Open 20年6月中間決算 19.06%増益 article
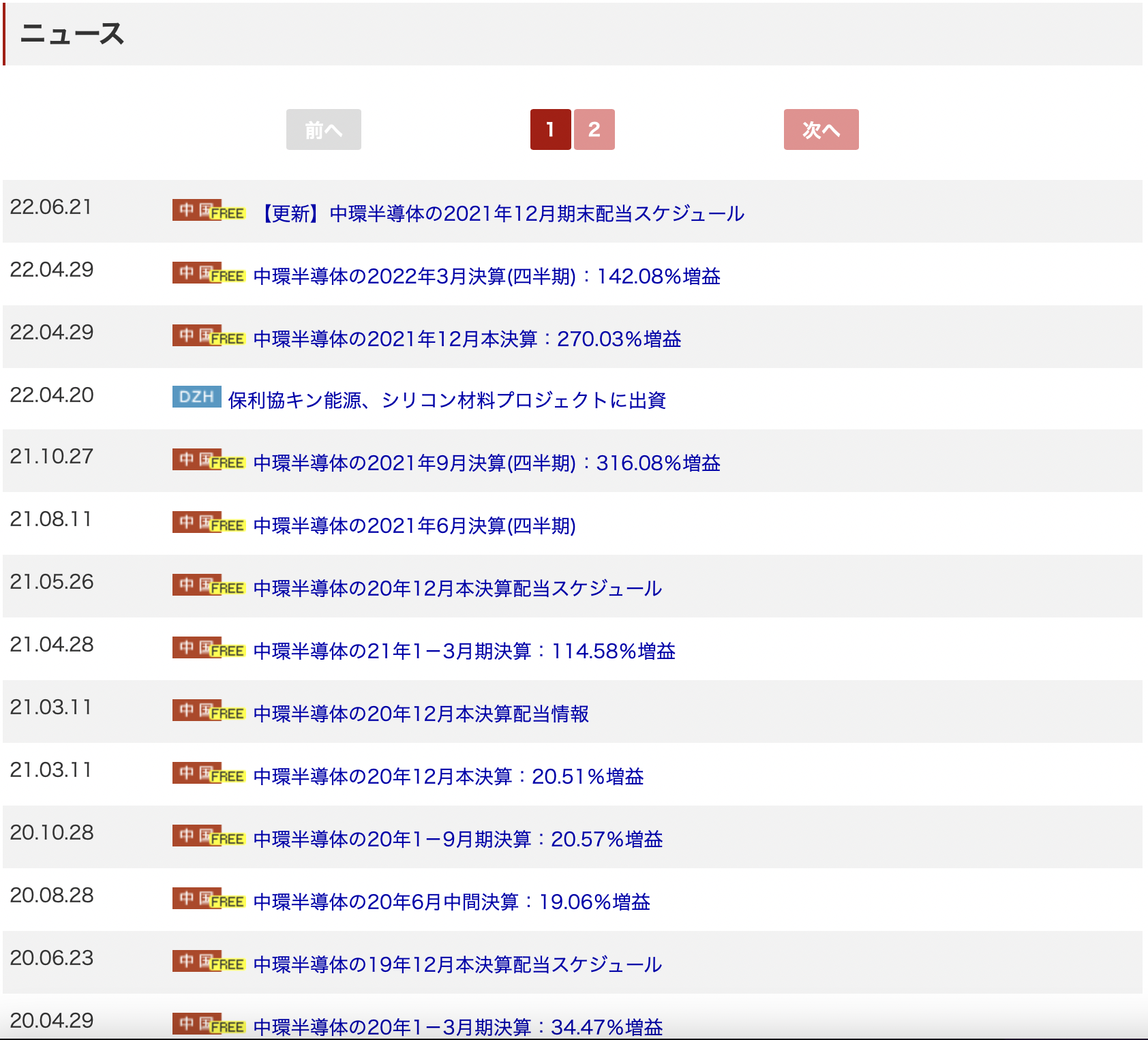 (x=451, y=902)
